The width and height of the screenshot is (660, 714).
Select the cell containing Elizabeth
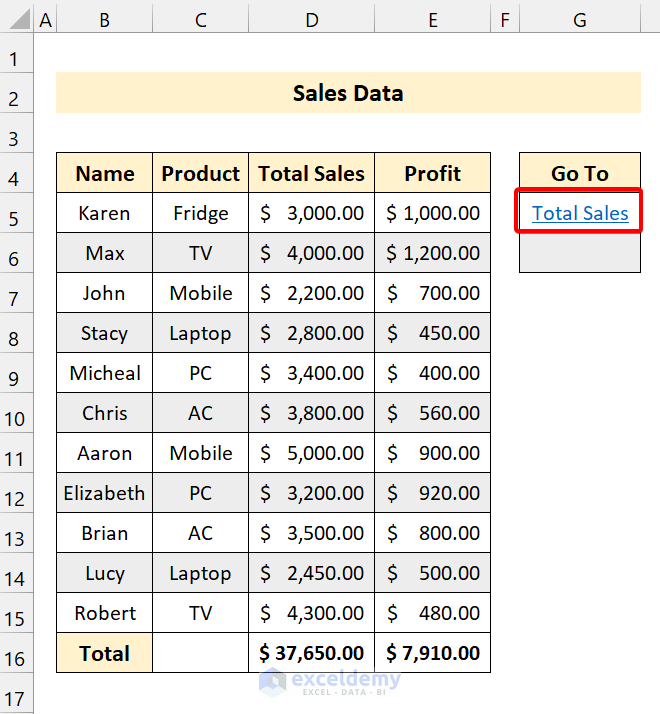point(104,493)
